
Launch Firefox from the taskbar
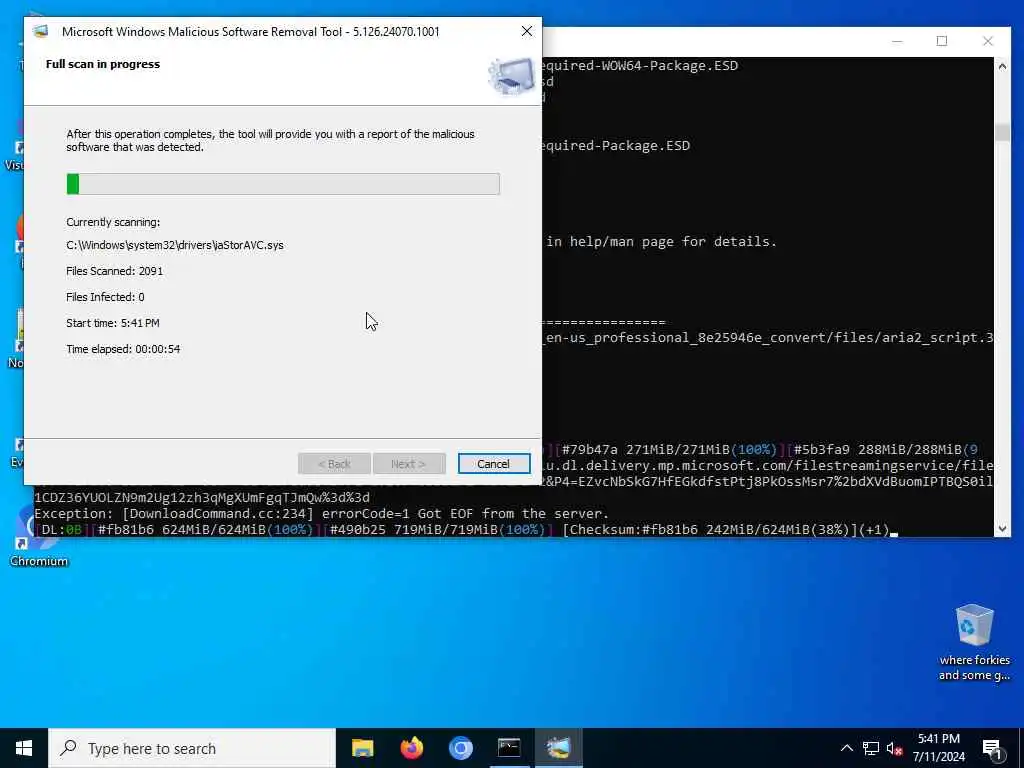(411, 748)
